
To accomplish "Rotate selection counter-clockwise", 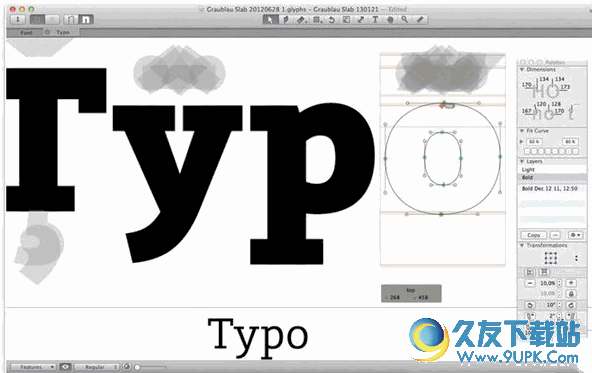I will click(x=530, y=305).
